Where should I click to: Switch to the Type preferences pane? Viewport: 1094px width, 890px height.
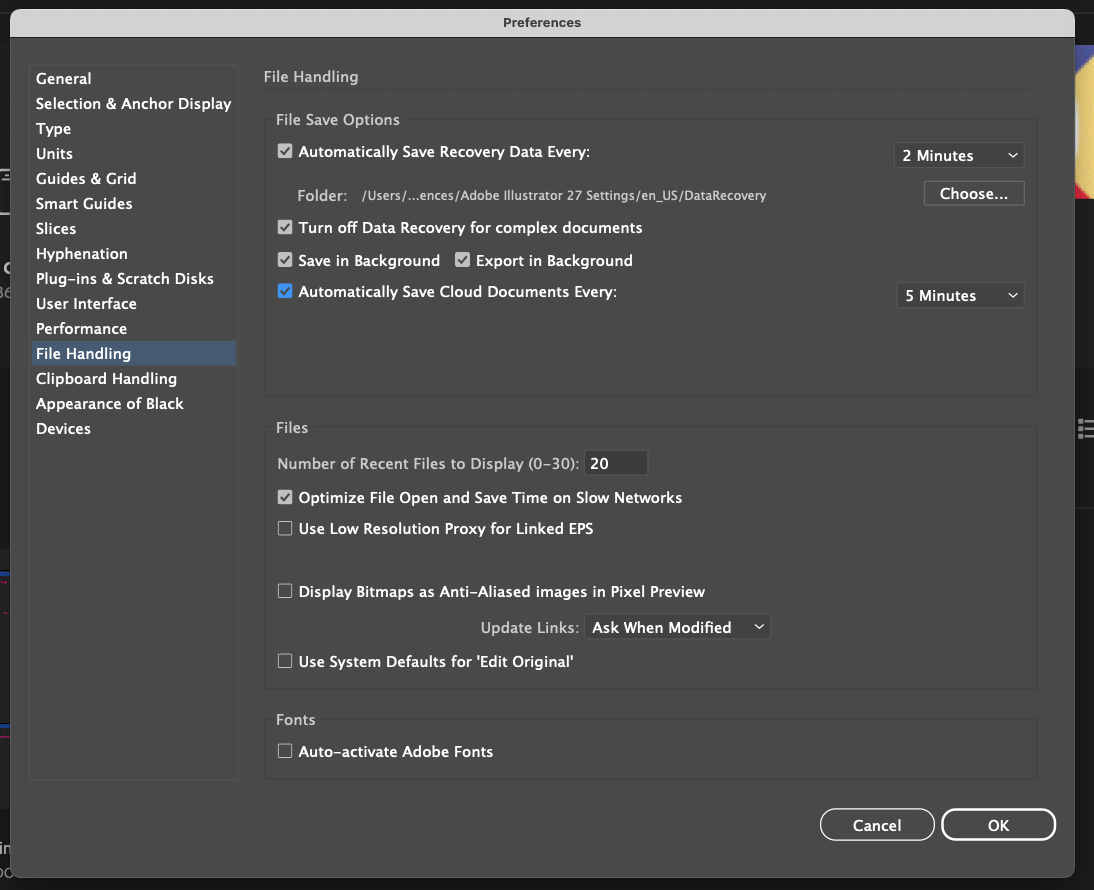(53, 128)
